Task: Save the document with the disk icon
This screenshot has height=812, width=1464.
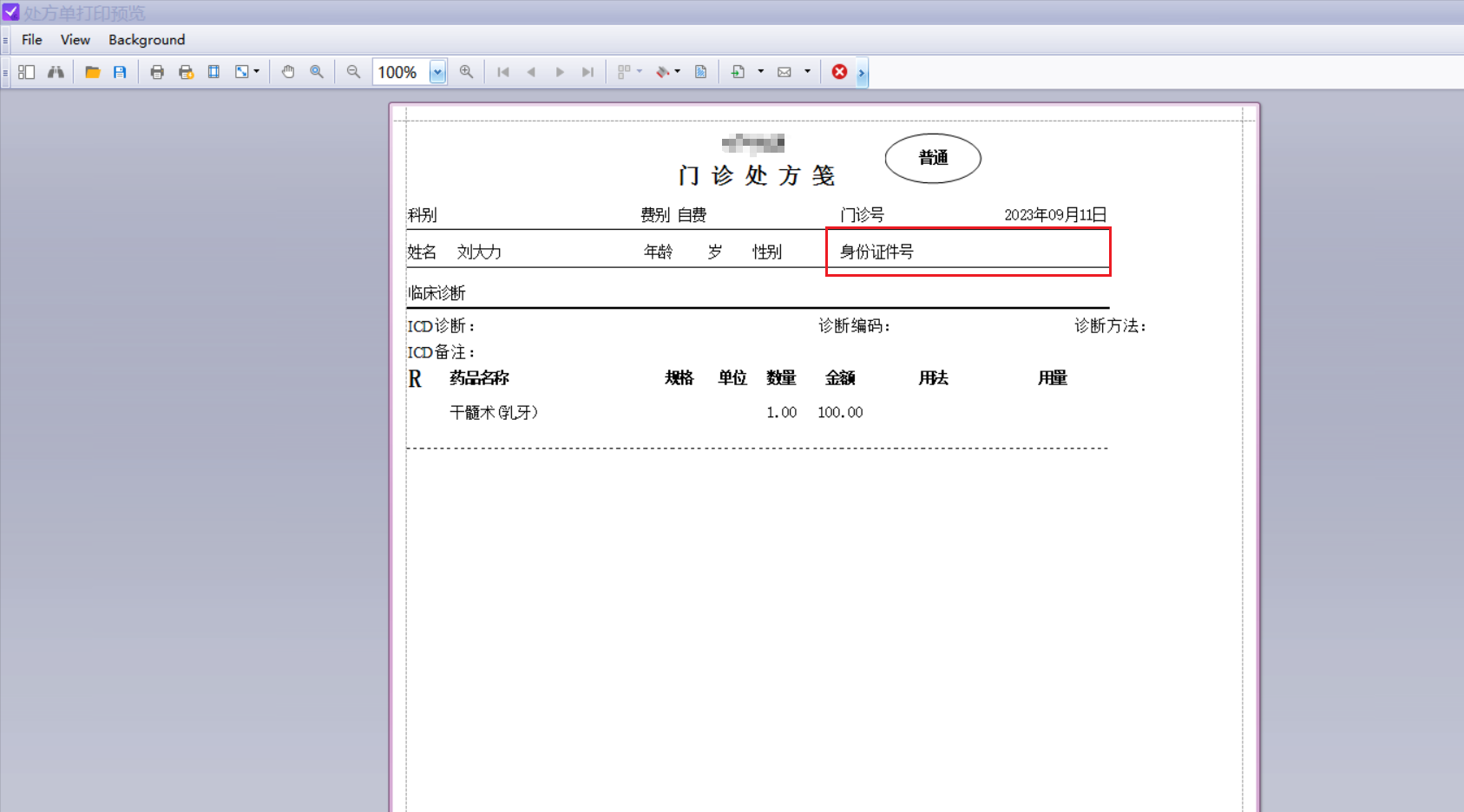Action: pyautogui.click(x=120, y=72)
